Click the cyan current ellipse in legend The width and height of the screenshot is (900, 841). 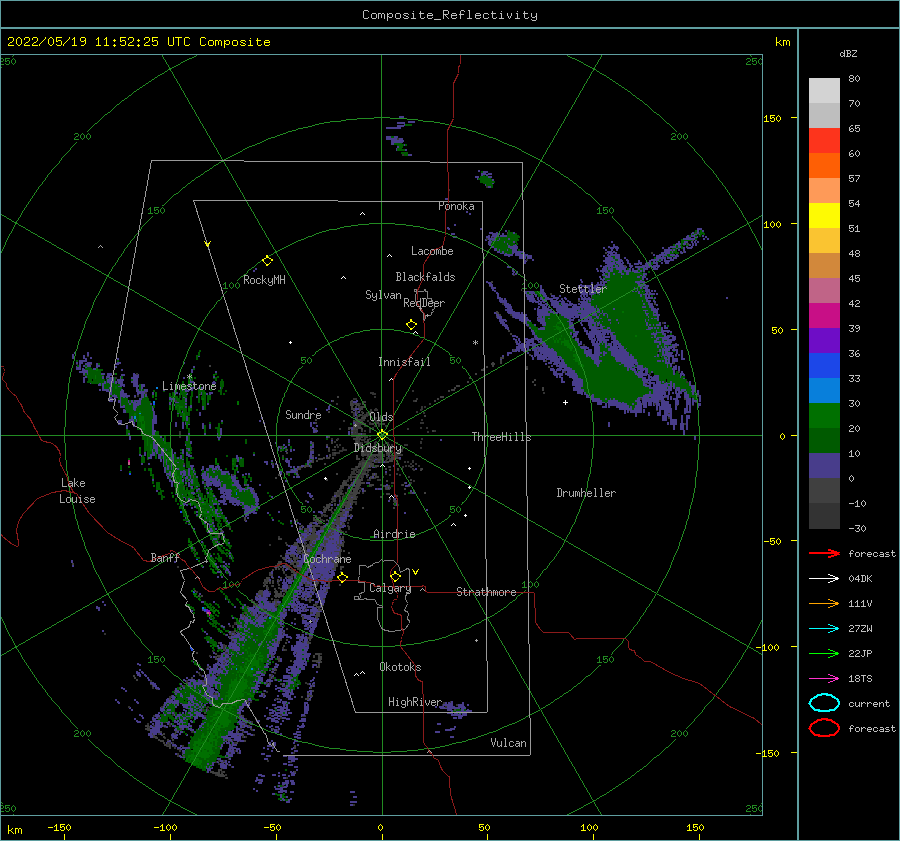[x=824, y=703]
